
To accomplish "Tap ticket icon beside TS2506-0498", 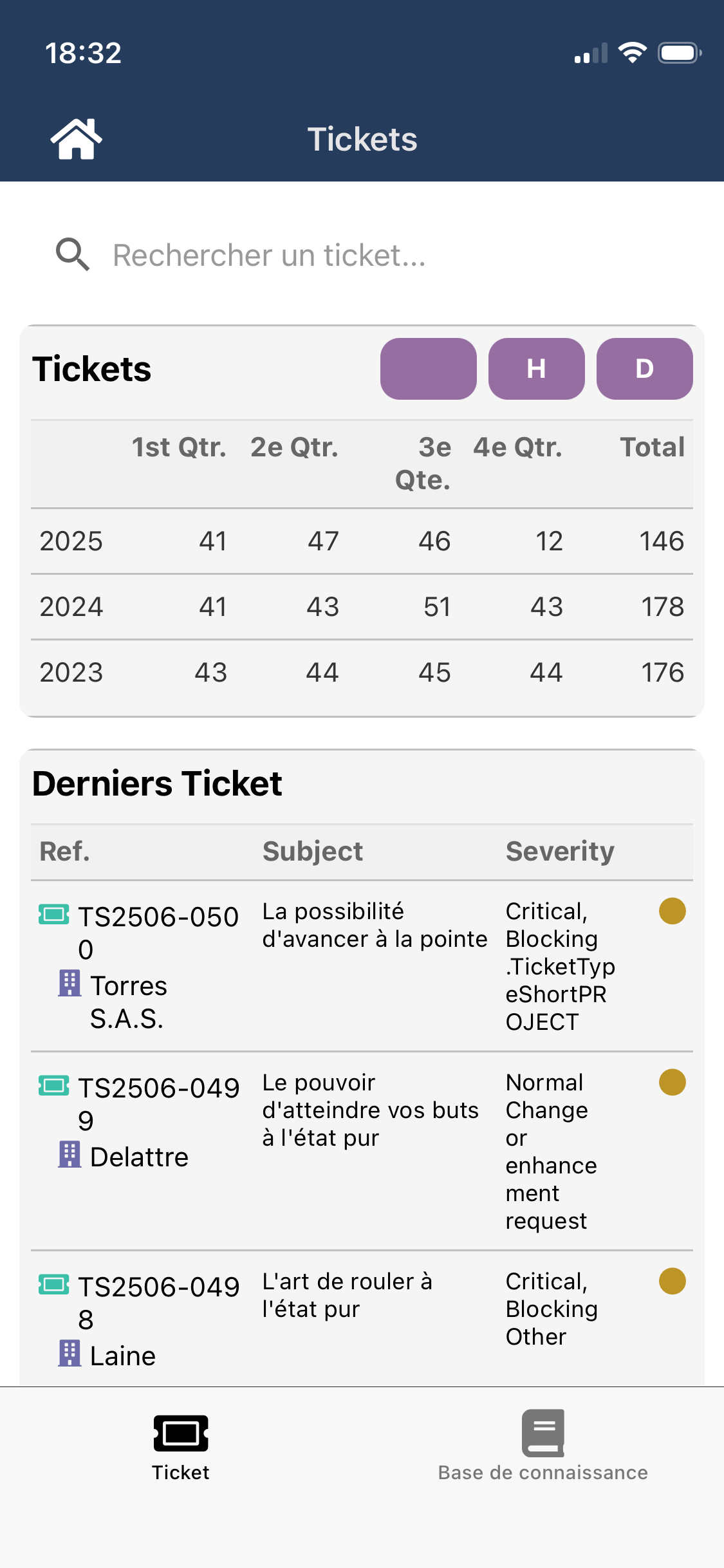I will click(54, 1285).
